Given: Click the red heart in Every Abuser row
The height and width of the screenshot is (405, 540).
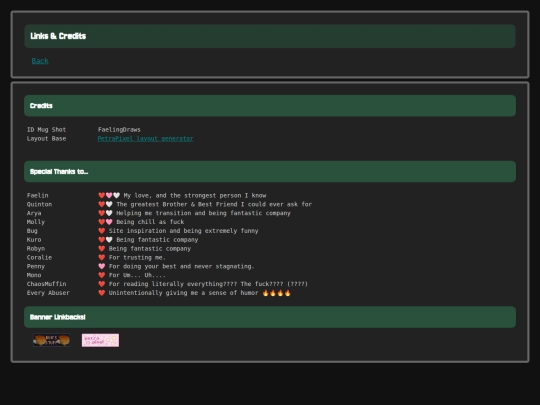Looking at the screenshot, I should pyautogui.click(x=102, y=293).
